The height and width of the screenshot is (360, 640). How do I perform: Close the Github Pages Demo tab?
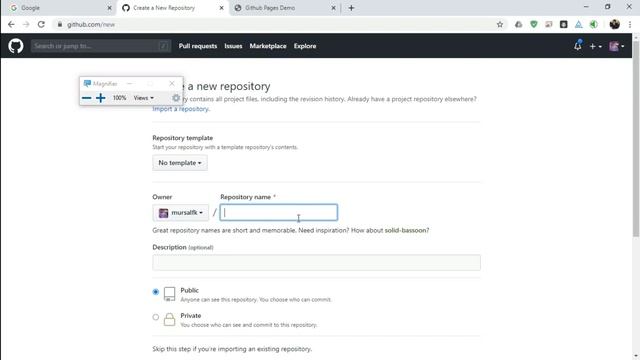tap(333, 8)
